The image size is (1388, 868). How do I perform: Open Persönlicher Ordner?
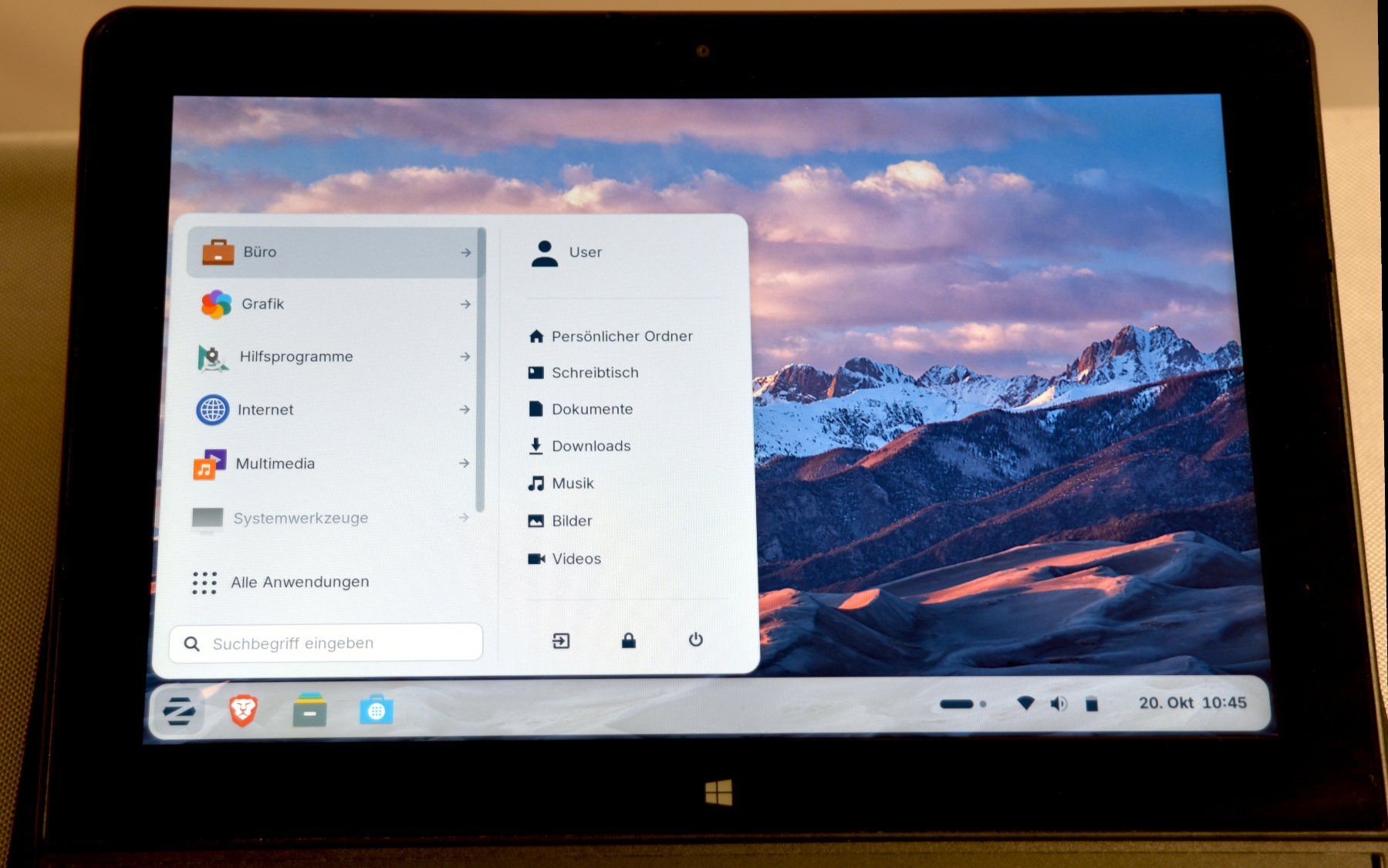tap(610, 336)
